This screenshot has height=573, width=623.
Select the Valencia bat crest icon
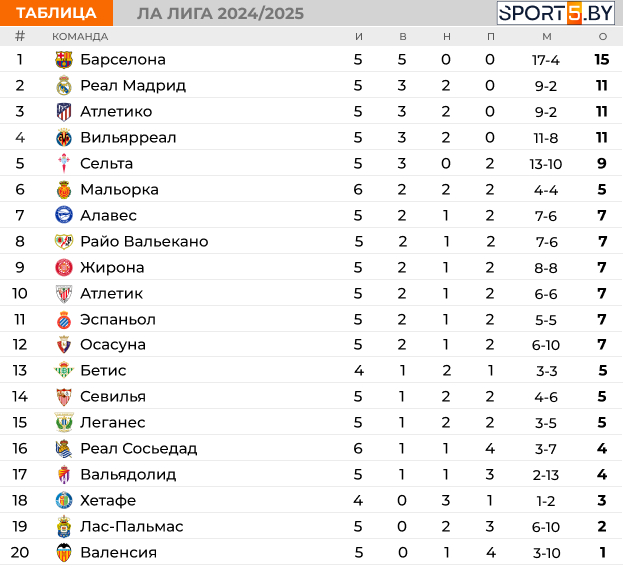click(x=64, y=552)
